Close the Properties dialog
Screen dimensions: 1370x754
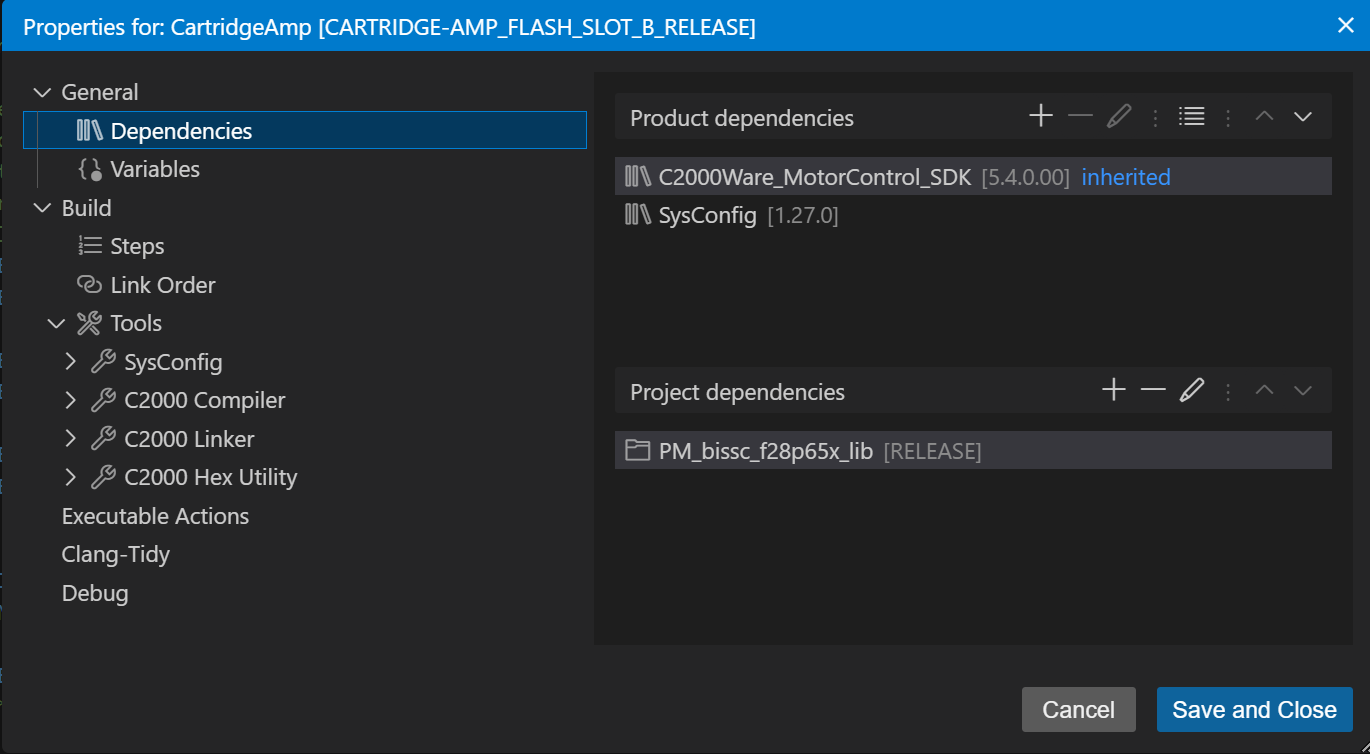(x=1346, y=25)
